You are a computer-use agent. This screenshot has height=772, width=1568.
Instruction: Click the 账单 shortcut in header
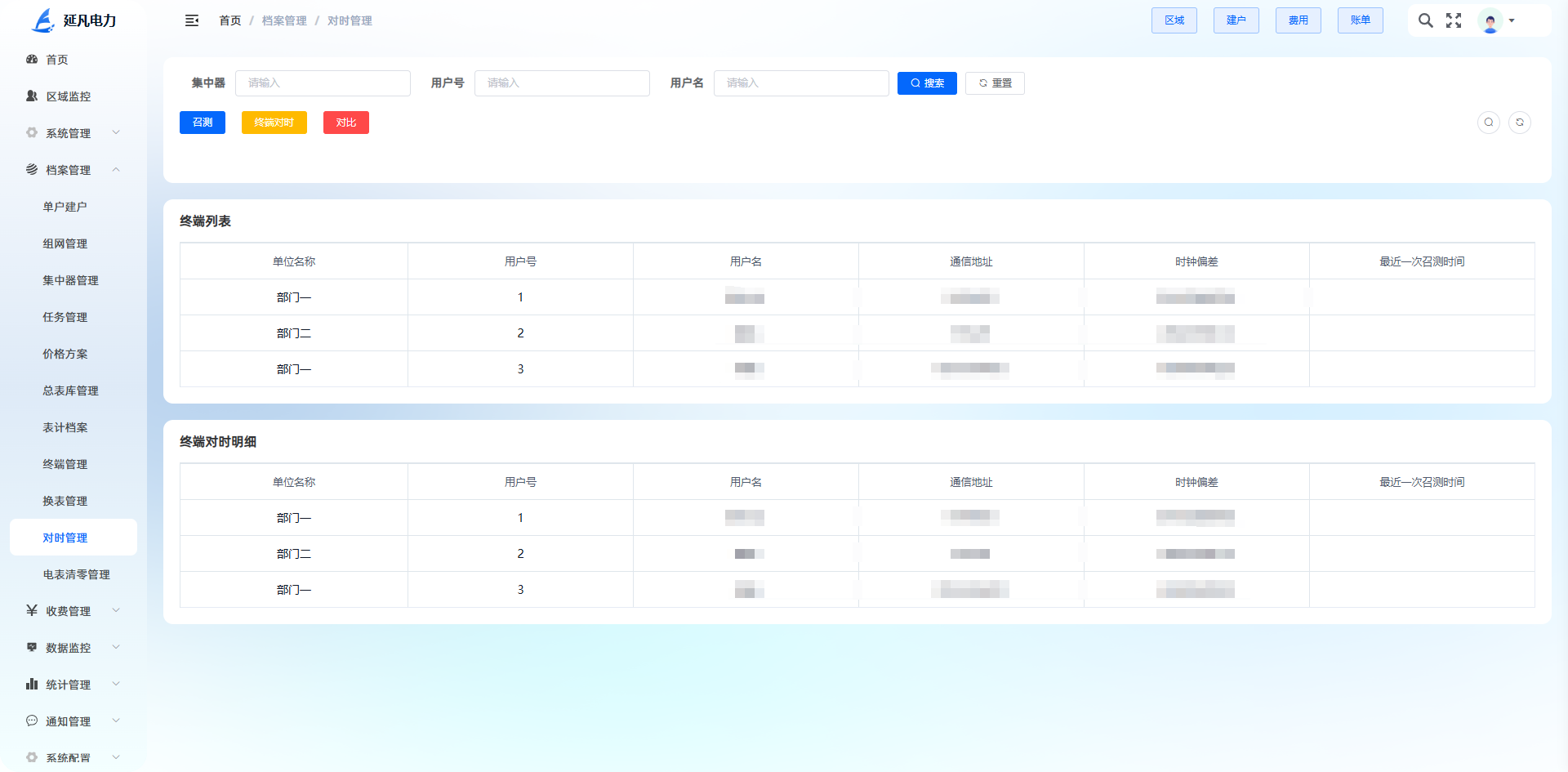pos(1360,20)
